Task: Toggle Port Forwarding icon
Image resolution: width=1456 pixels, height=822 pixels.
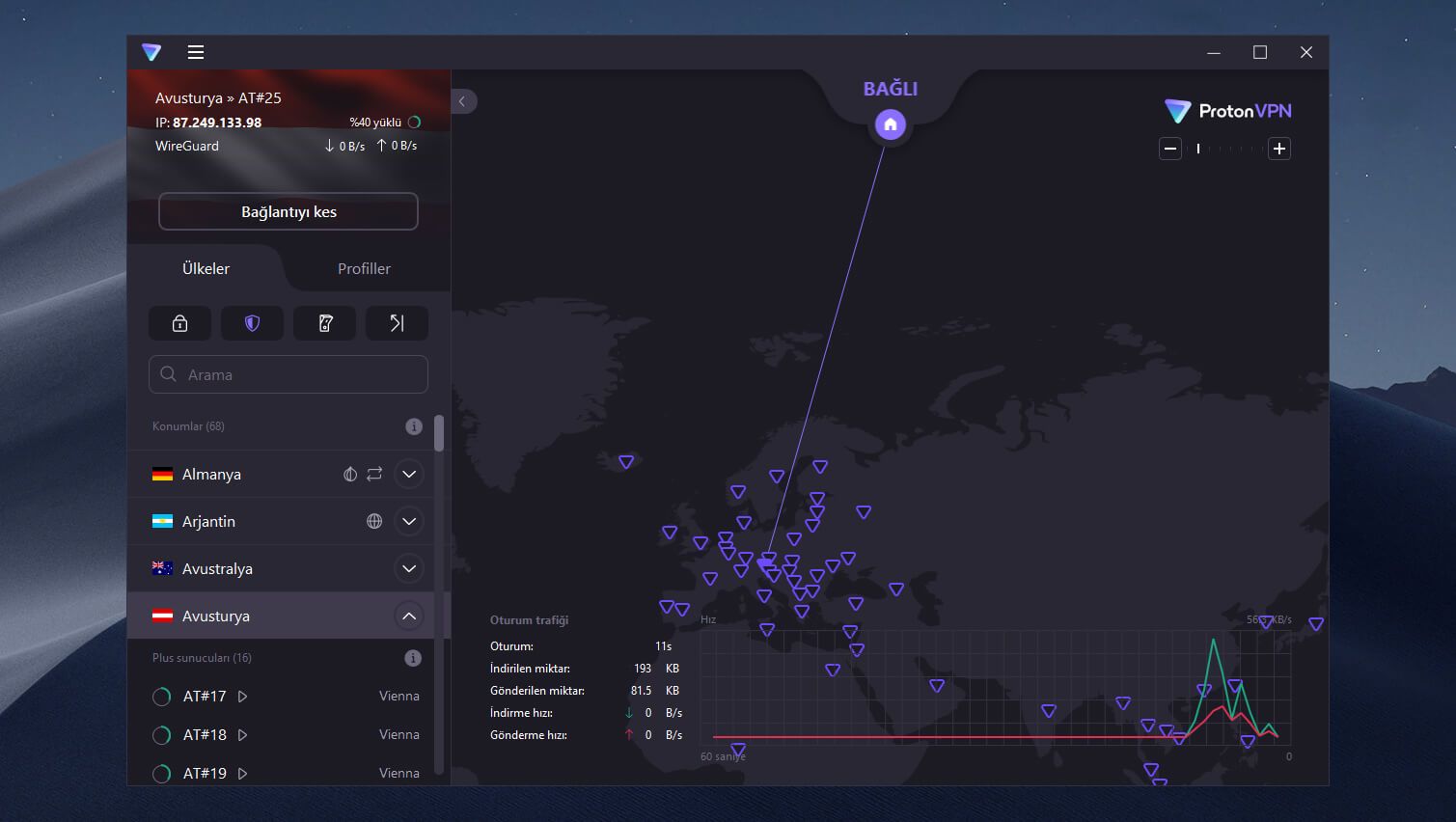Action: (x=397, y=323)
